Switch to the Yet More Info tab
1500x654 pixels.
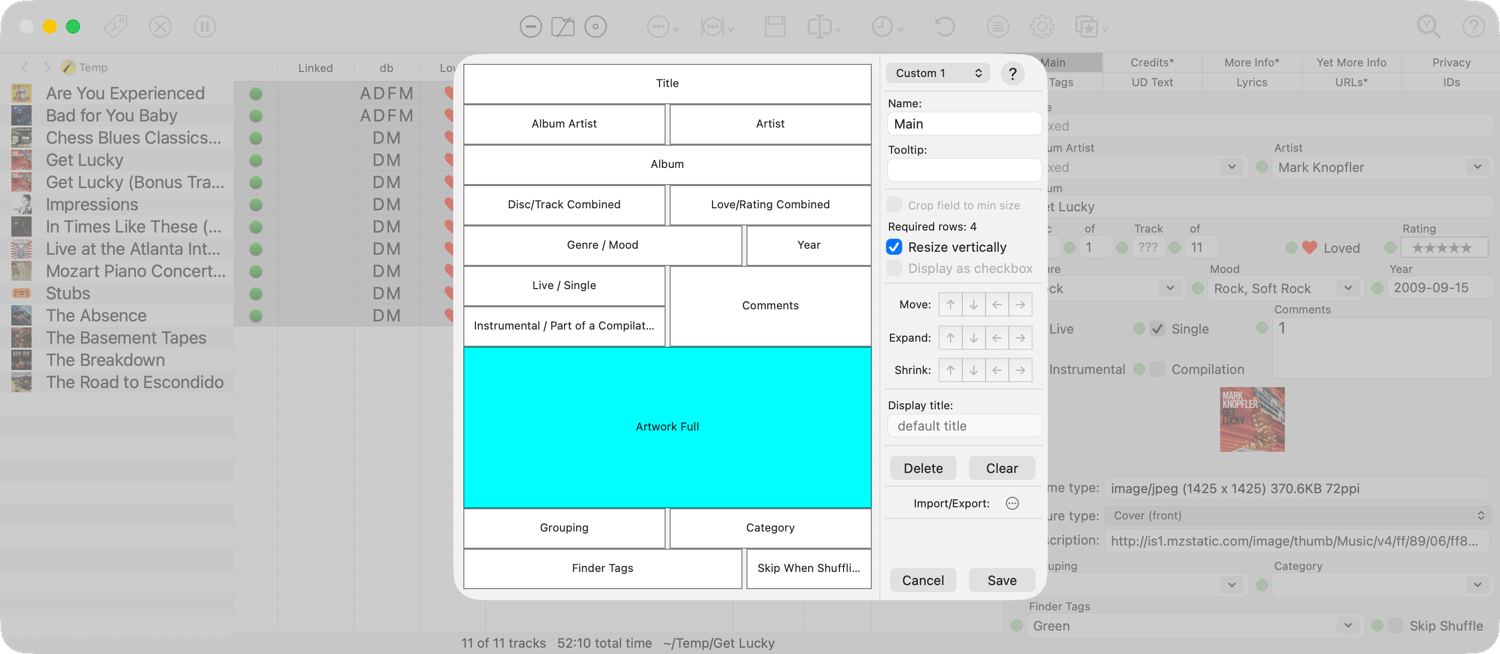[x=1351, y=62]
